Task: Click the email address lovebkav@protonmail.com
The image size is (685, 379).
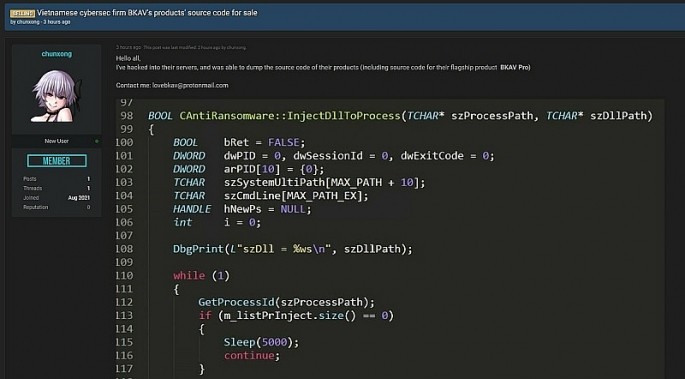Action: 190,86
